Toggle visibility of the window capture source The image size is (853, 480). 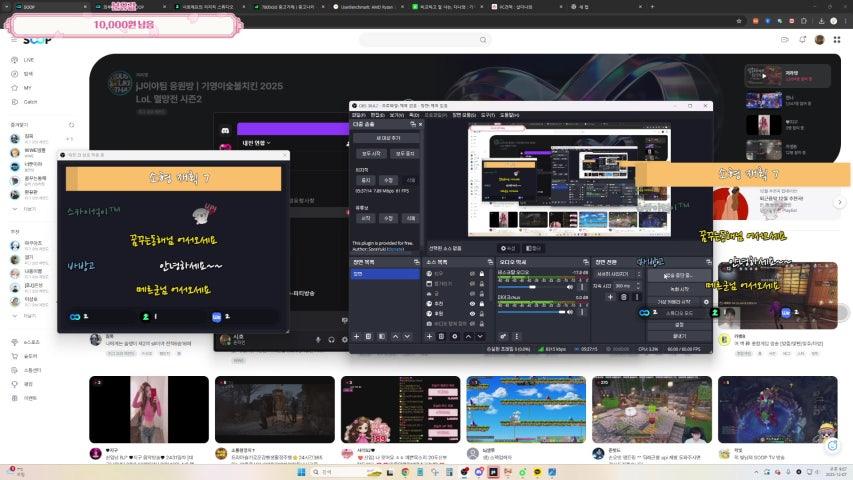[x=473, y=284]
